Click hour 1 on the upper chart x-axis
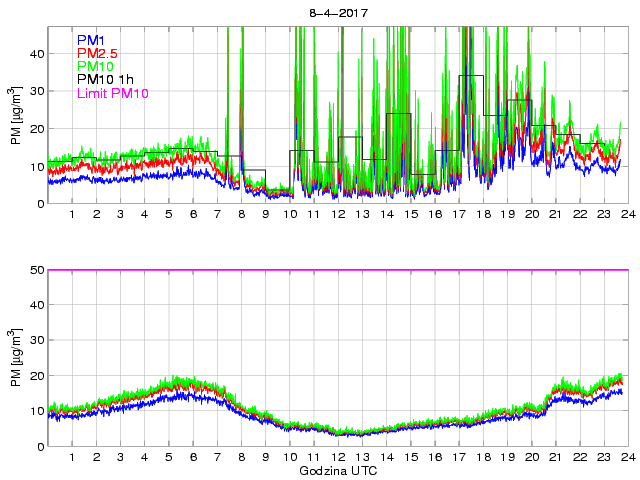 pos(72,215)
